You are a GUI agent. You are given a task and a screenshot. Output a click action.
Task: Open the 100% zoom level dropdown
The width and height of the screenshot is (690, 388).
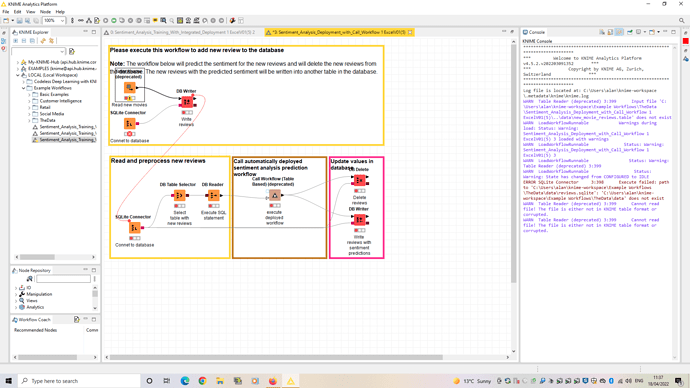62,21
